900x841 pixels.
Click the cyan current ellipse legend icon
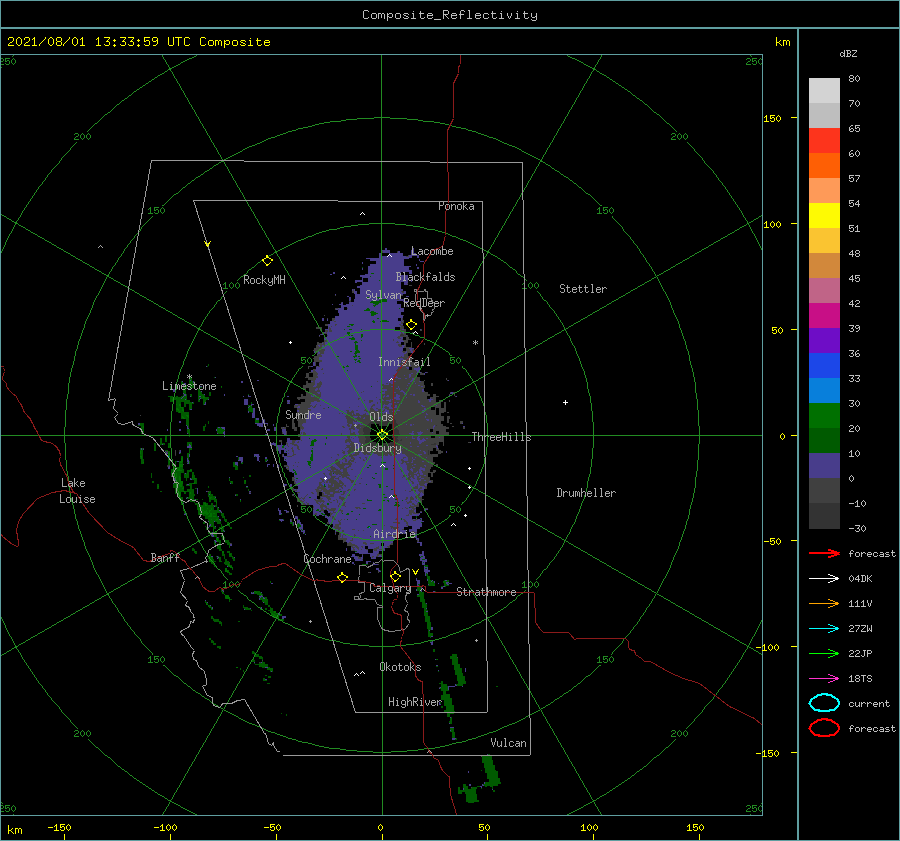(x=824, y=703)
